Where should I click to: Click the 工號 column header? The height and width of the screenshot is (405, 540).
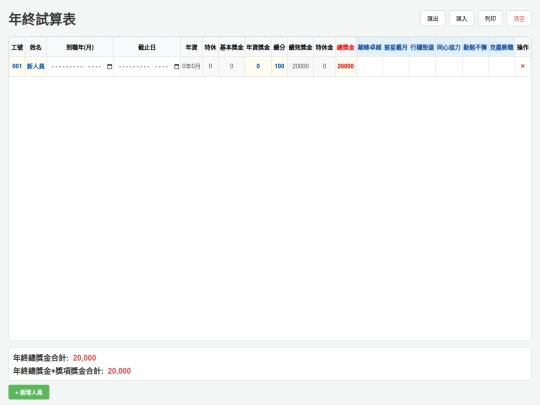17,47
